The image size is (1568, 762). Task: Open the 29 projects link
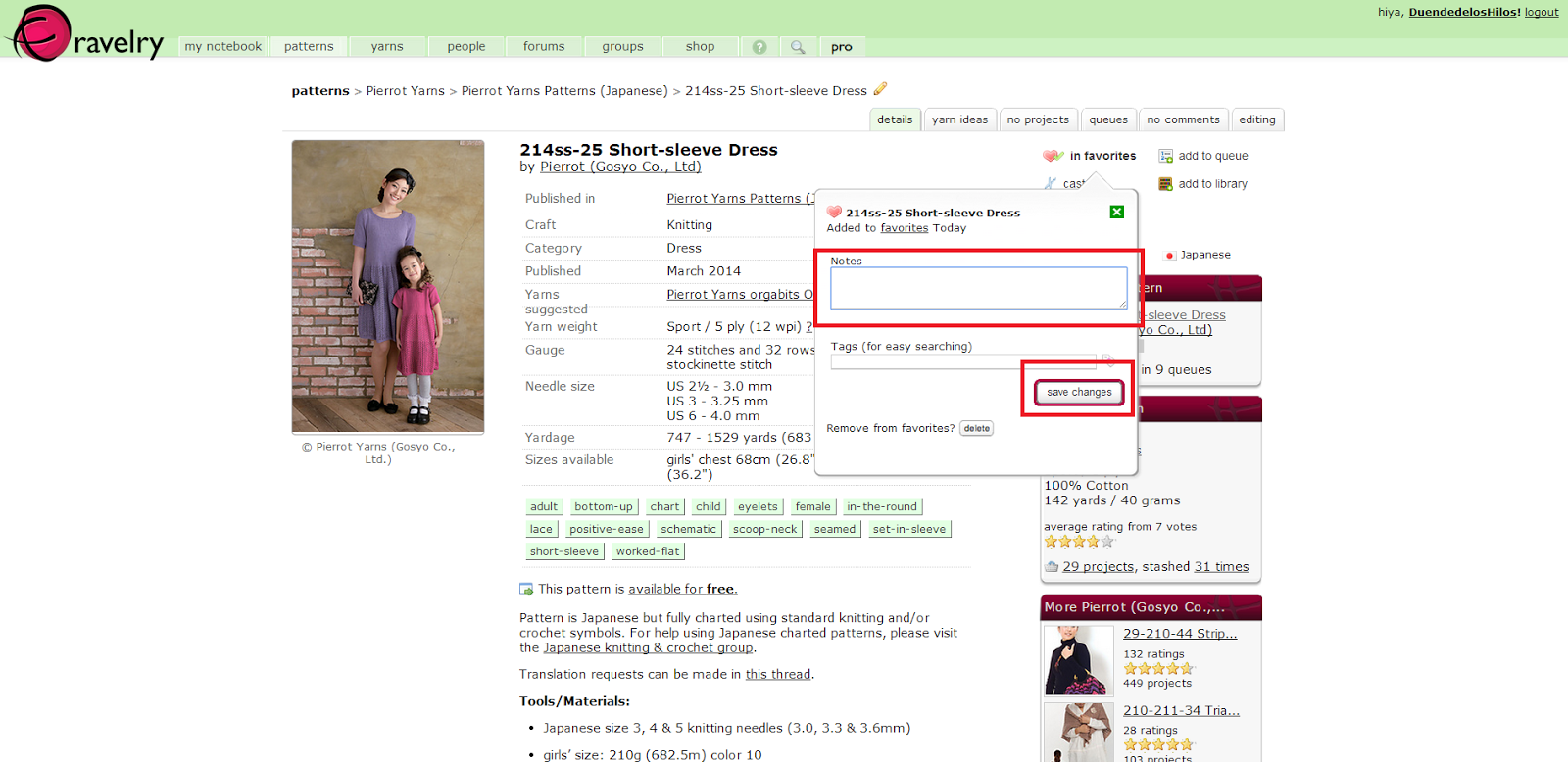pyautogui.click(x=1099, y=567)
